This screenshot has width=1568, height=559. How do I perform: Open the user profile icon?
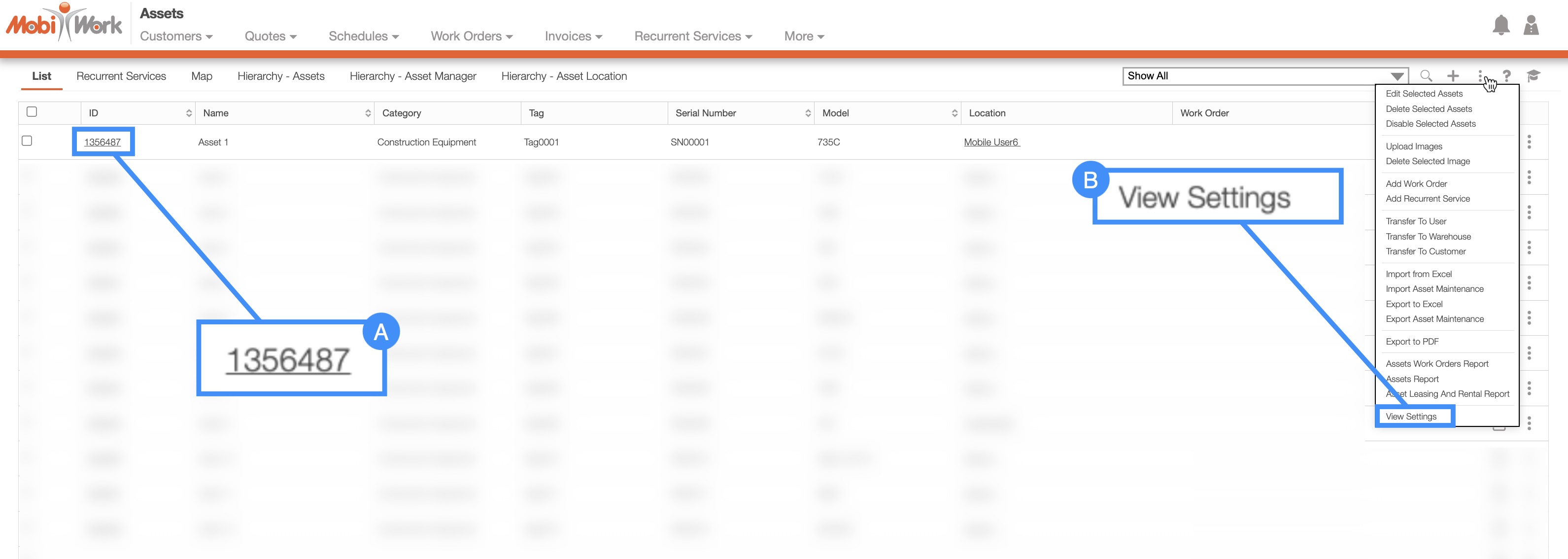coord(1531,26)
